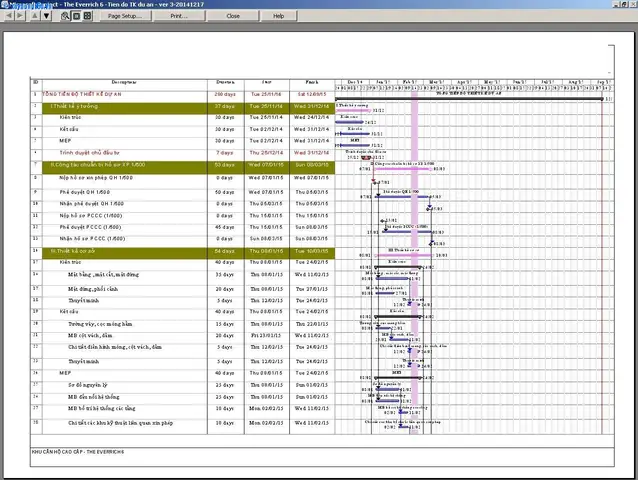The width and height of the screenshot is (638, 480).
Task: Restore down the Microsoft Project window
Action: pyautogui.click(x=624, y=4)
